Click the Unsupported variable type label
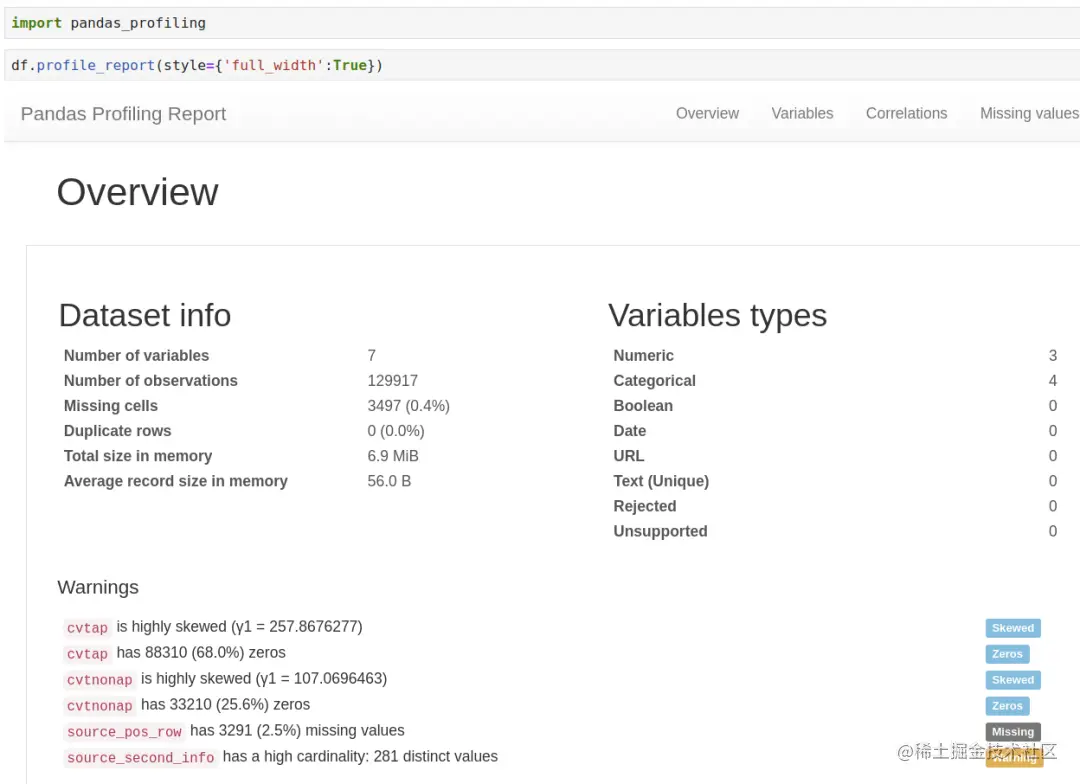Viewport: 1080px width, 784px height. point(660,531)
